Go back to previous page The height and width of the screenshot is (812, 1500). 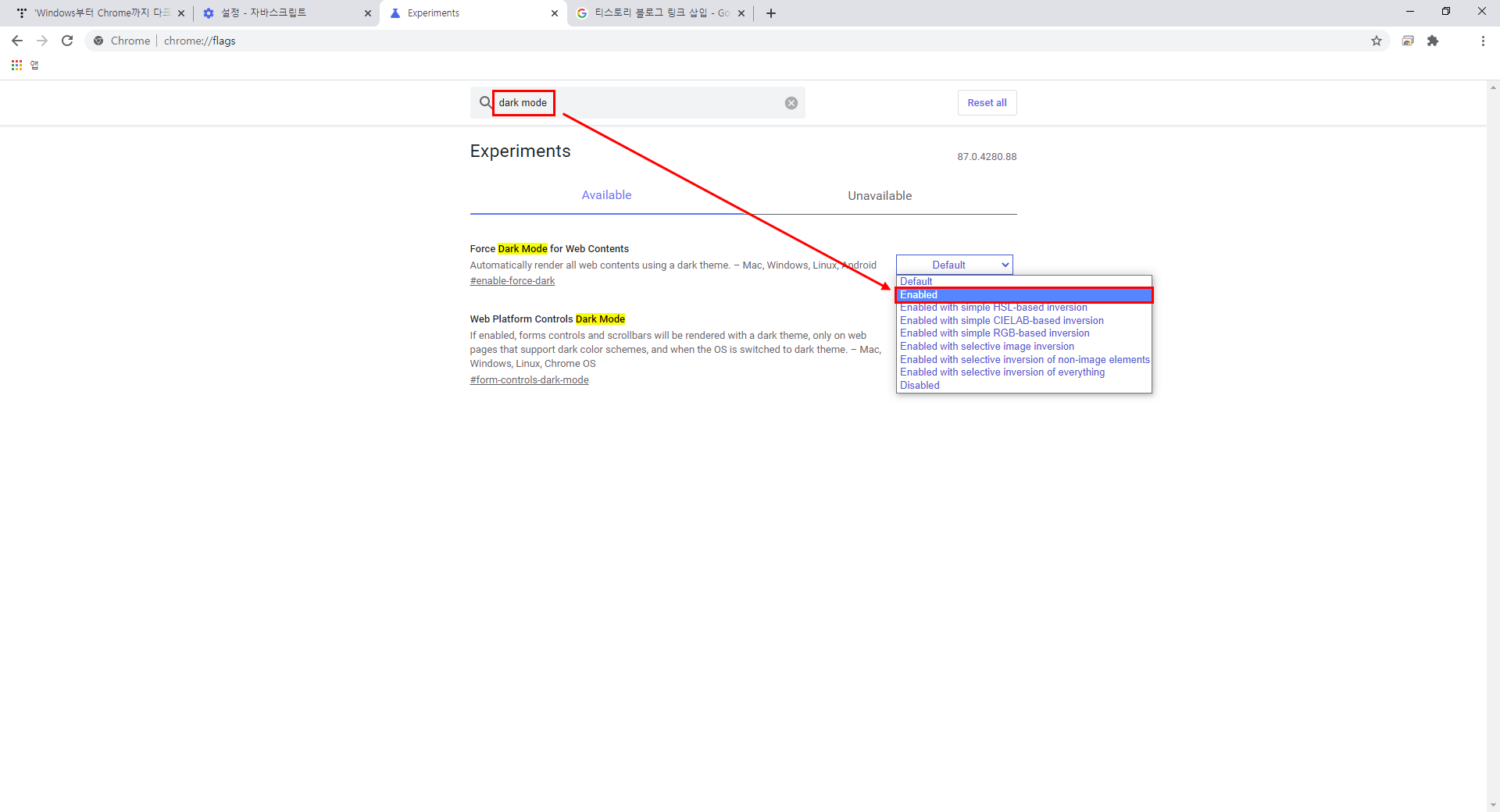point(17,41)
